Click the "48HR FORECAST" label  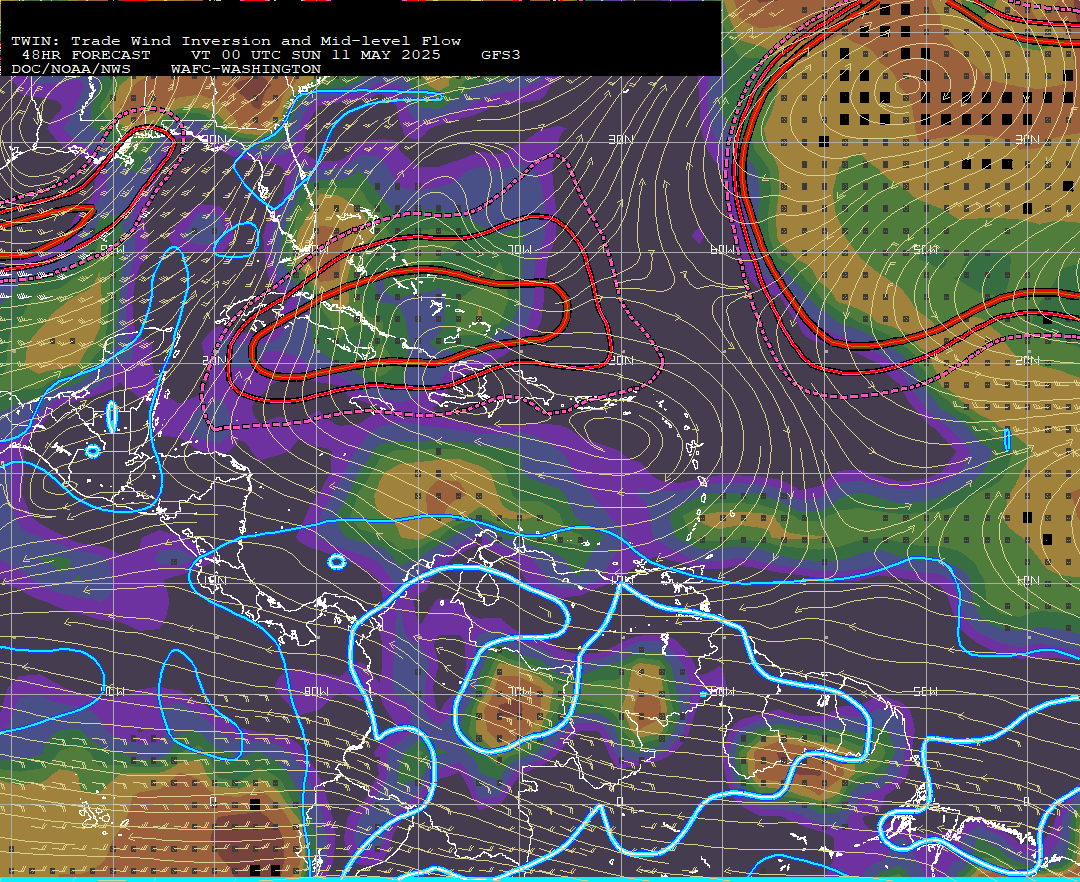86,55
